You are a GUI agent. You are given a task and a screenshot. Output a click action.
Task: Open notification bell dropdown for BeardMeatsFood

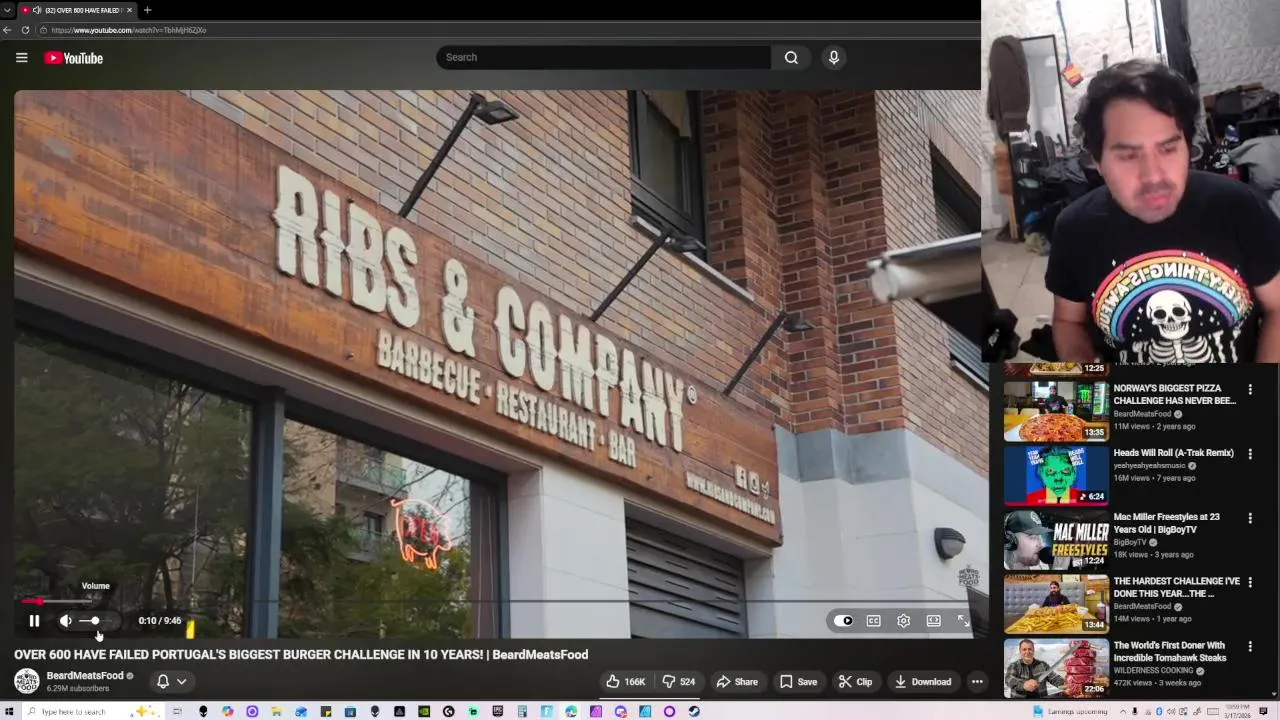pos(171,681)
